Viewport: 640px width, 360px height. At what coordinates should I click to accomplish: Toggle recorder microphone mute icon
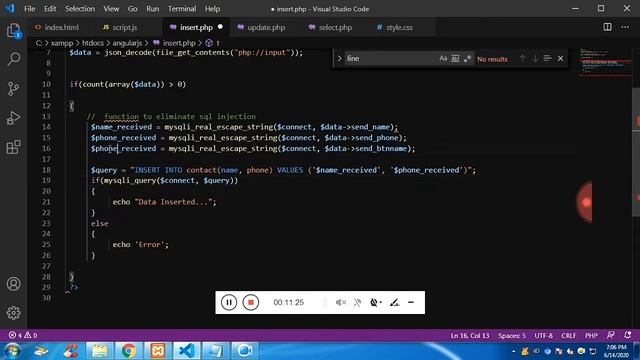(x=358, y=302)
